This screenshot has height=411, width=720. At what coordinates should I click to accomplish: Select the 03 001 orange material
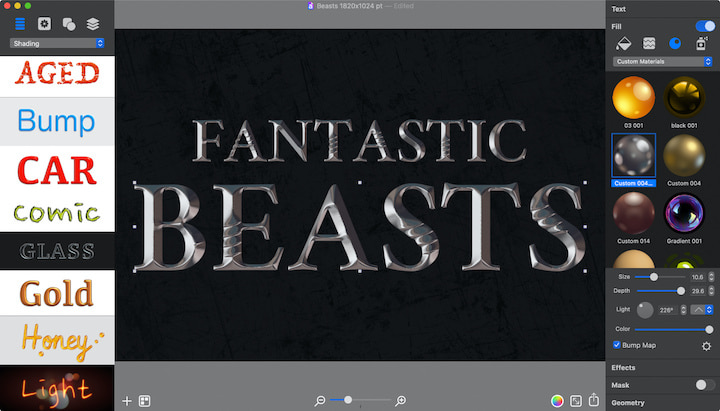click(634, 97)
